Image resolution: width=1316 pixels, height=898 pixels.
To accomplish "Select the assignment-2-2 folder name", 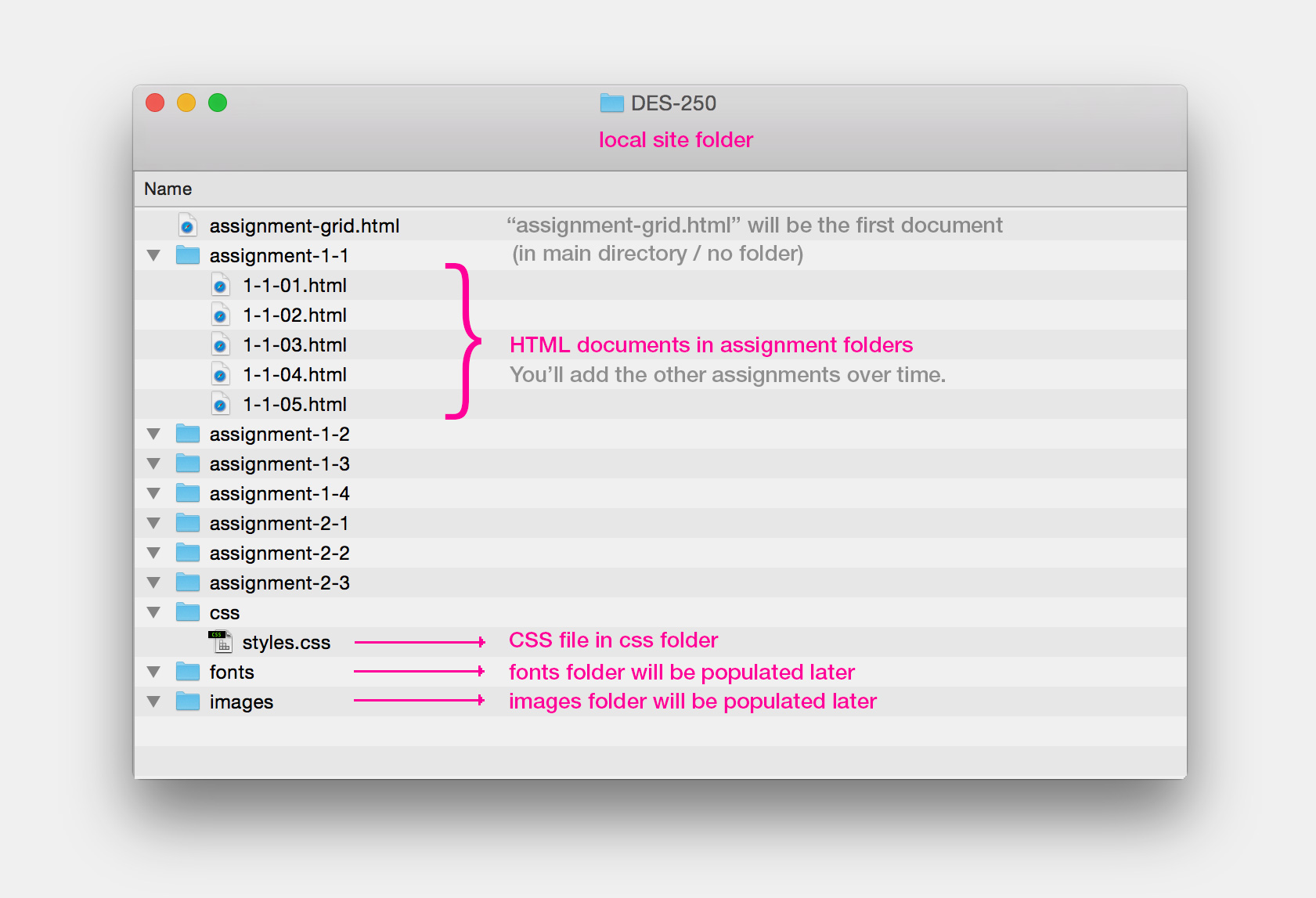I will coord(279,553).
